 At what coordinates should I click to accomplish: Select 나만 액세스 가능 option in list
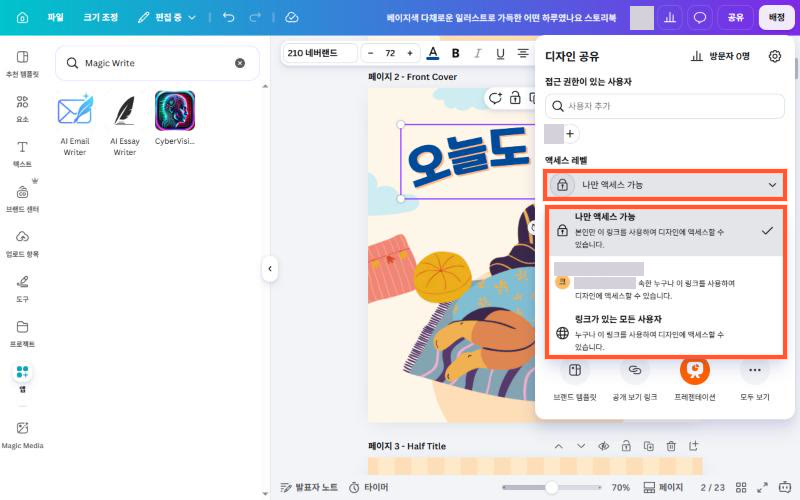[x=664, y=231]
